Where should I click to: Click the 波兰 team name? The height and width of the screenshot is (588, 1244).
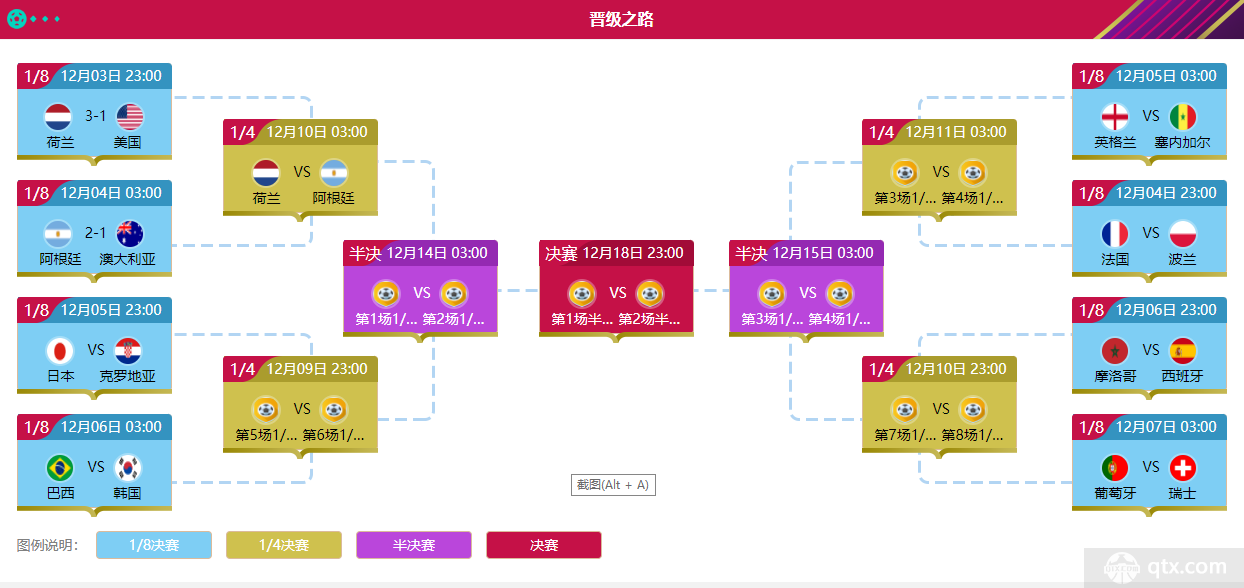(x=1182, y=260)
